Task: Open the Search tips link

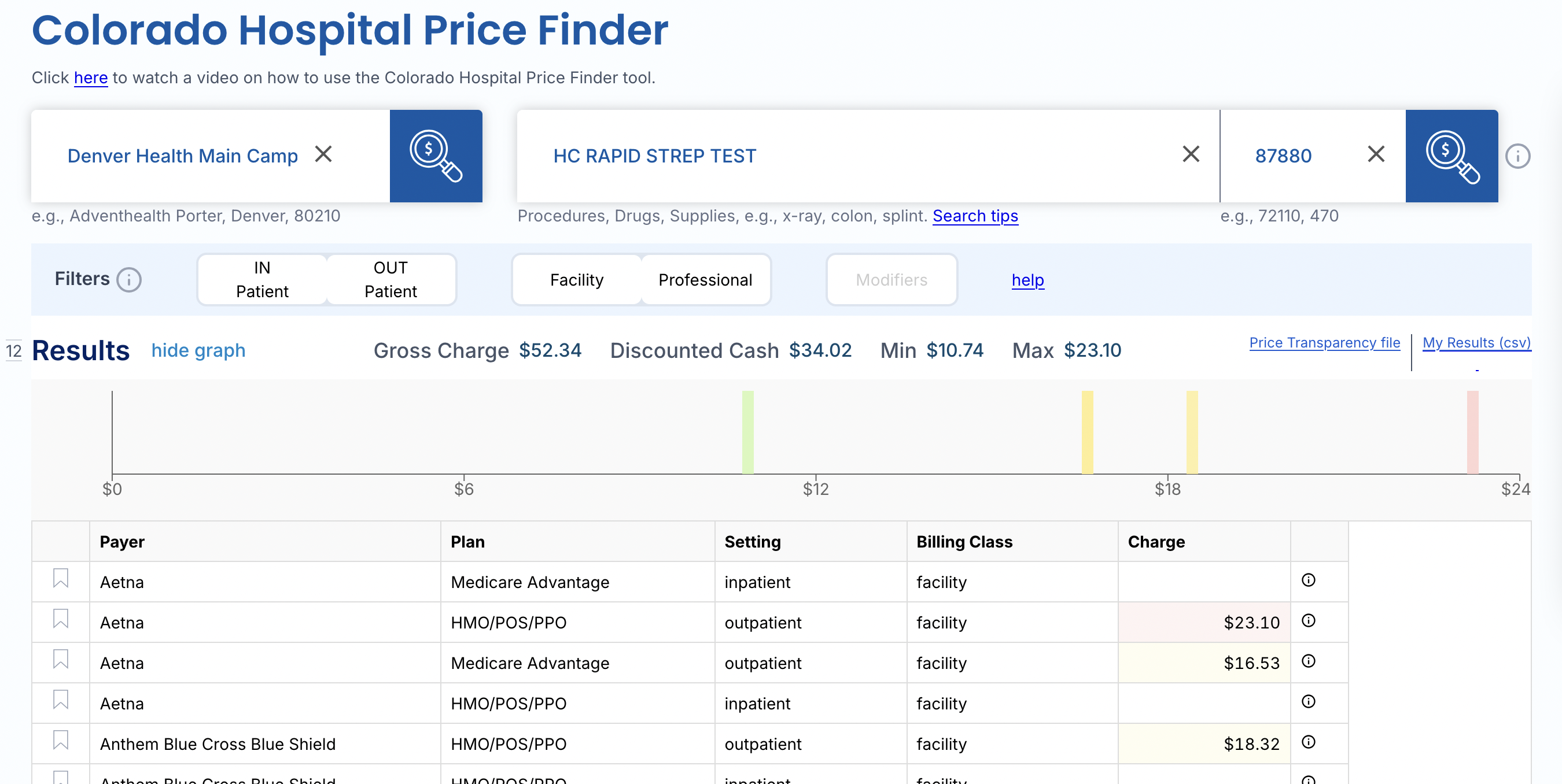Action: 974,216
